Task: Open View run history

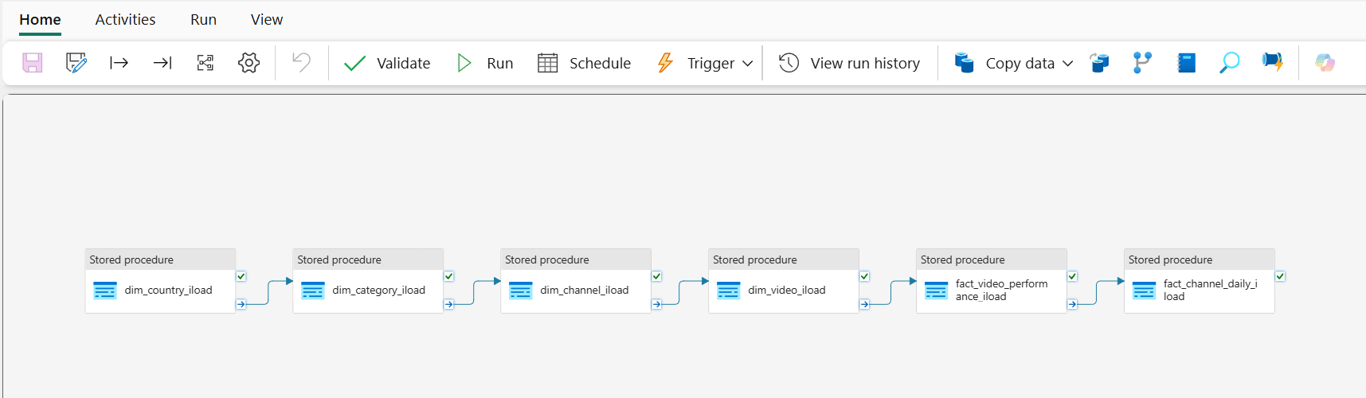Action: (849, 63)
